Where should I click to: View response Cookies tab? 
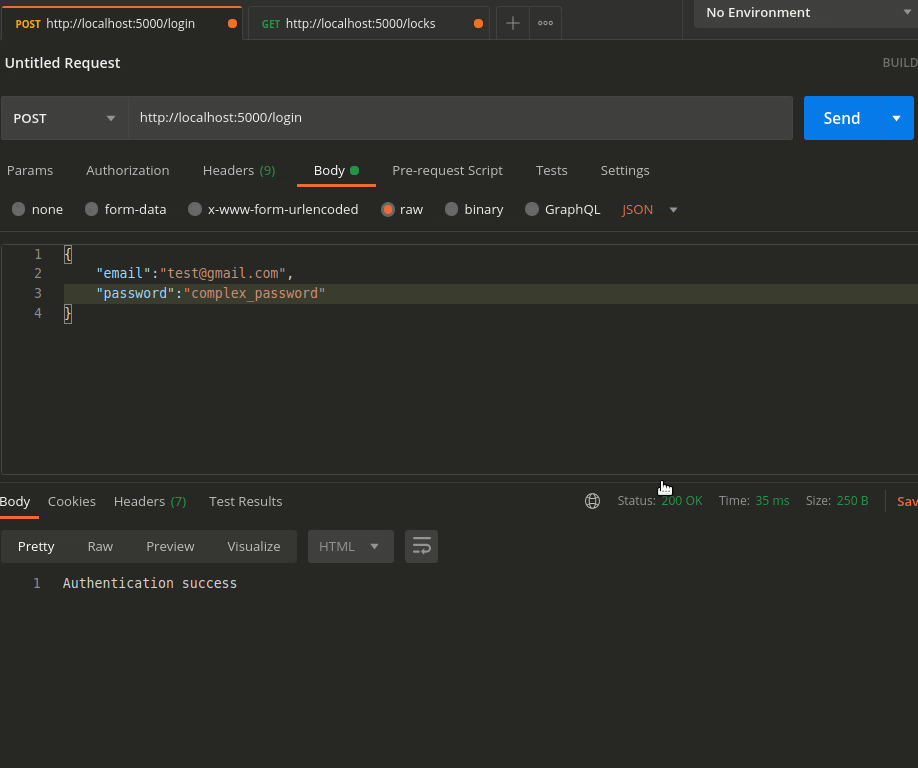(71, 501)
